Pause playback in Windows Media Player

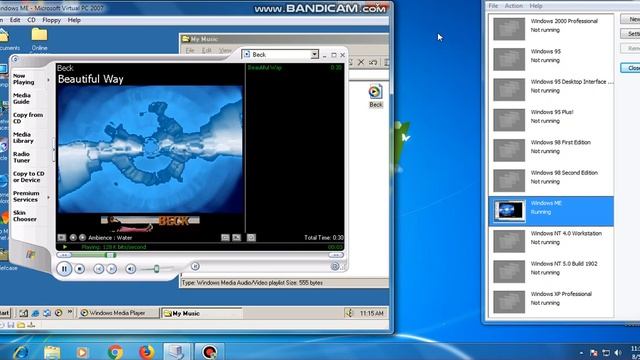point(64,269)
